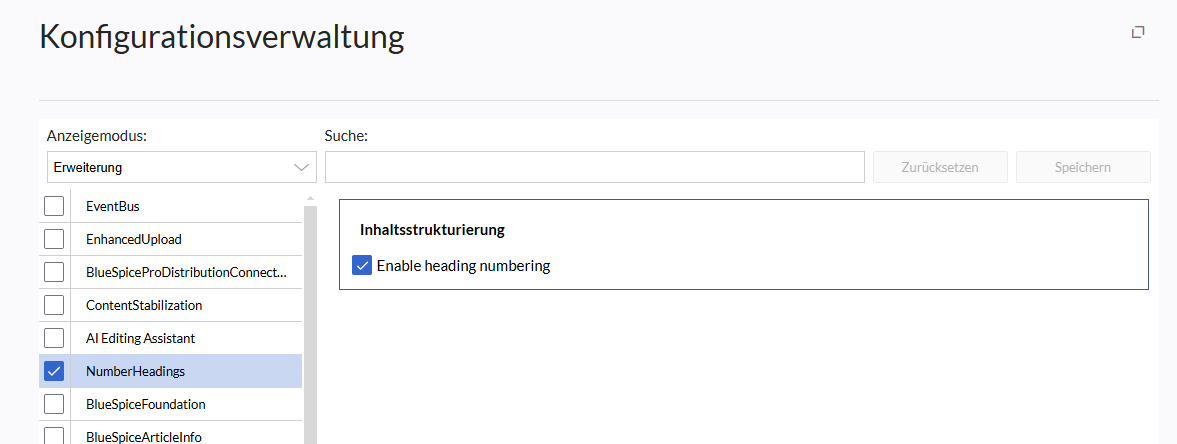Screen dimensions: 1177x444
Task: Tick the AI Editing Assistant checkbox
Action: (x=55, y=338)
